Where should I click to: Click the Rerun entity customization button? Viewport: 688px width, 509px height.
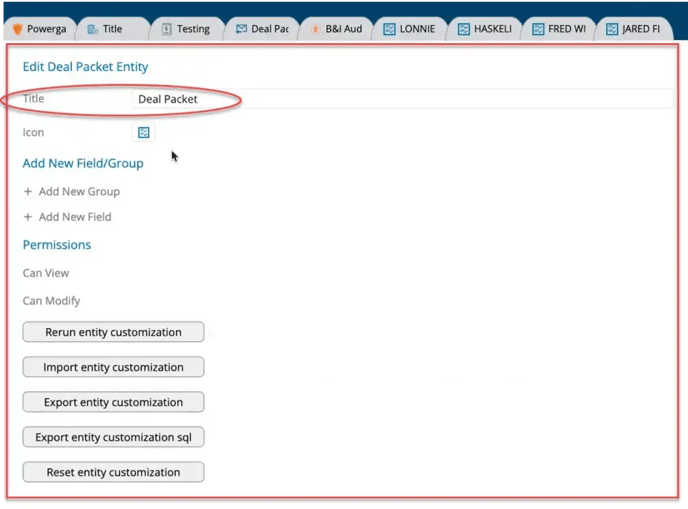pyautogui.click(x=113, y=332)
